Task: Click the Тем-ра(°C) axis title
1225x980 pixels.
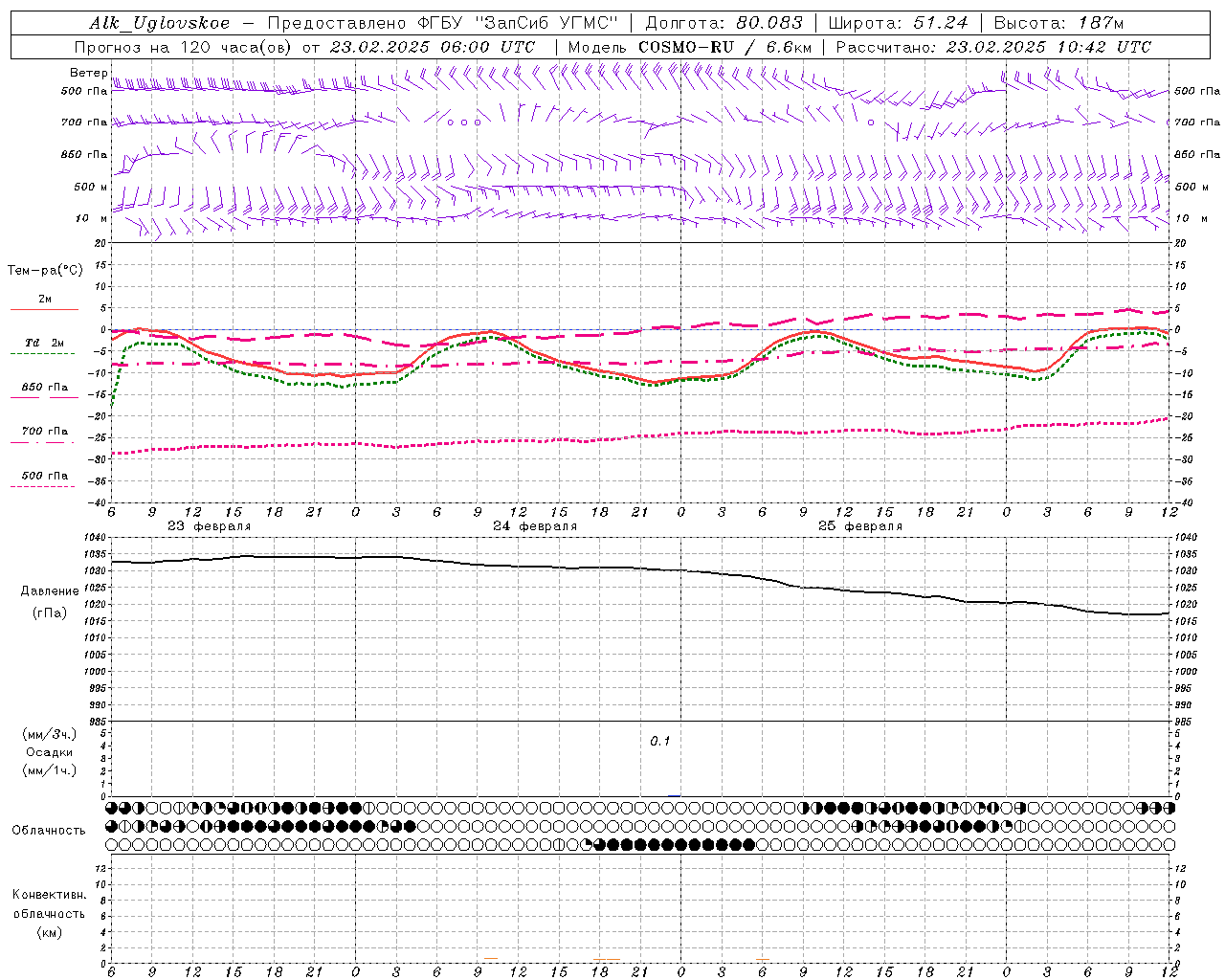Action: (x=45, y=271)
